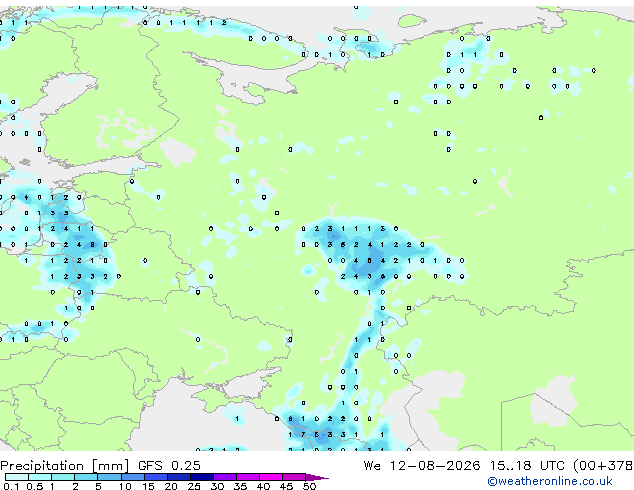Select the 'Precipitation [mm]' title text
Image resolution: width=634 pixels, height=490 pixels.
pos(65,466)
